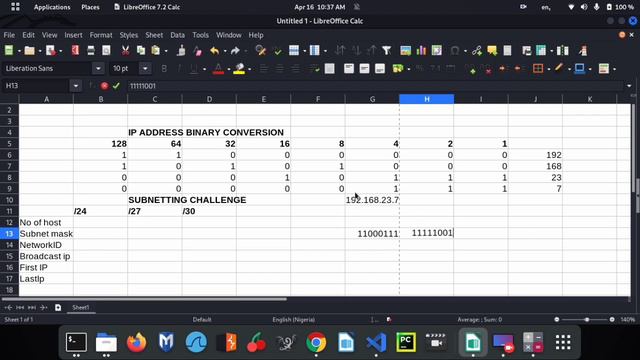Select column H header
This screenshot has width=640, height=360.
[427, 99]
